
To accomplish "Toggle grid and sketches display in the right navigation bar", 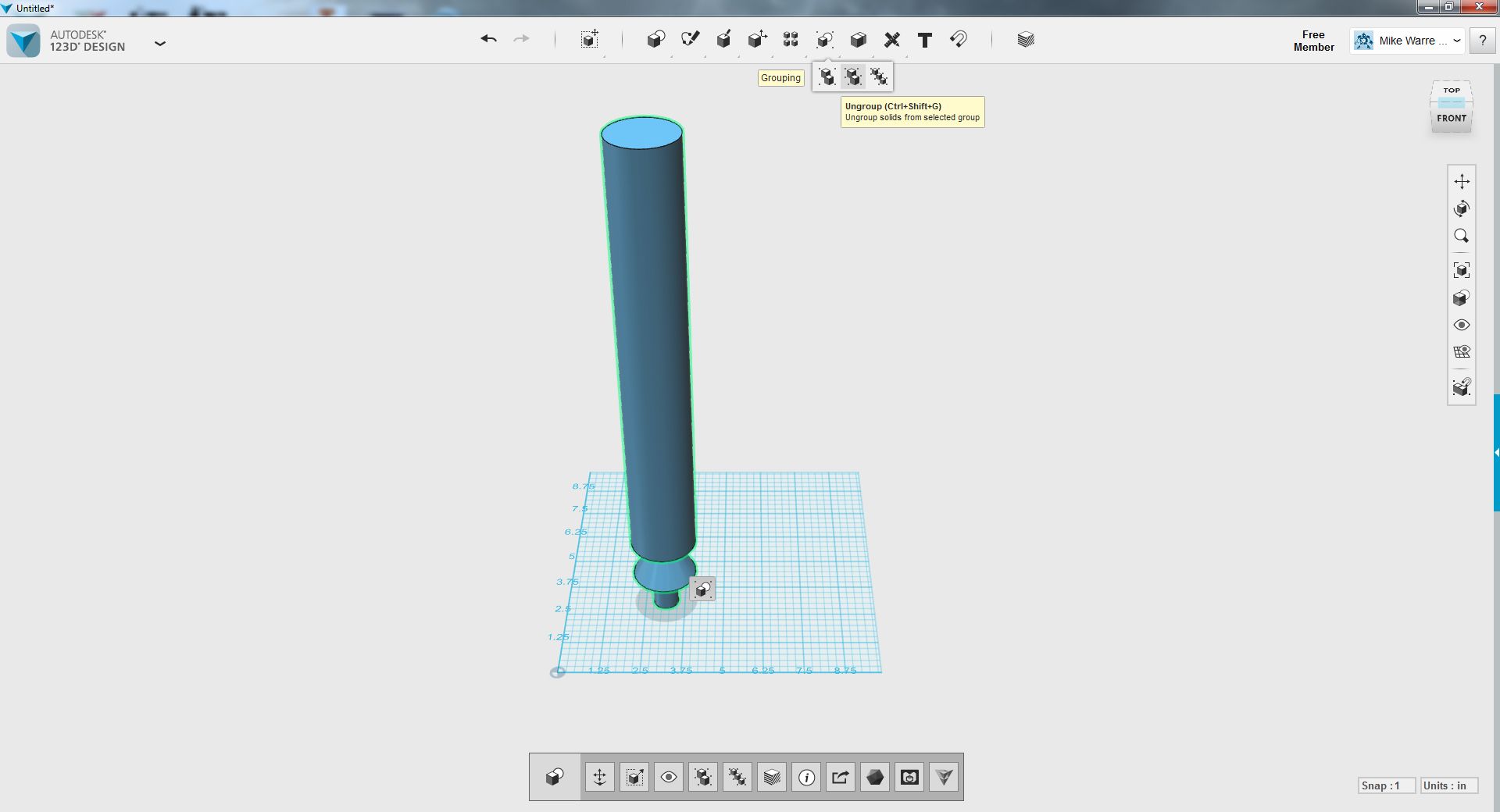I will point(1462,352).
